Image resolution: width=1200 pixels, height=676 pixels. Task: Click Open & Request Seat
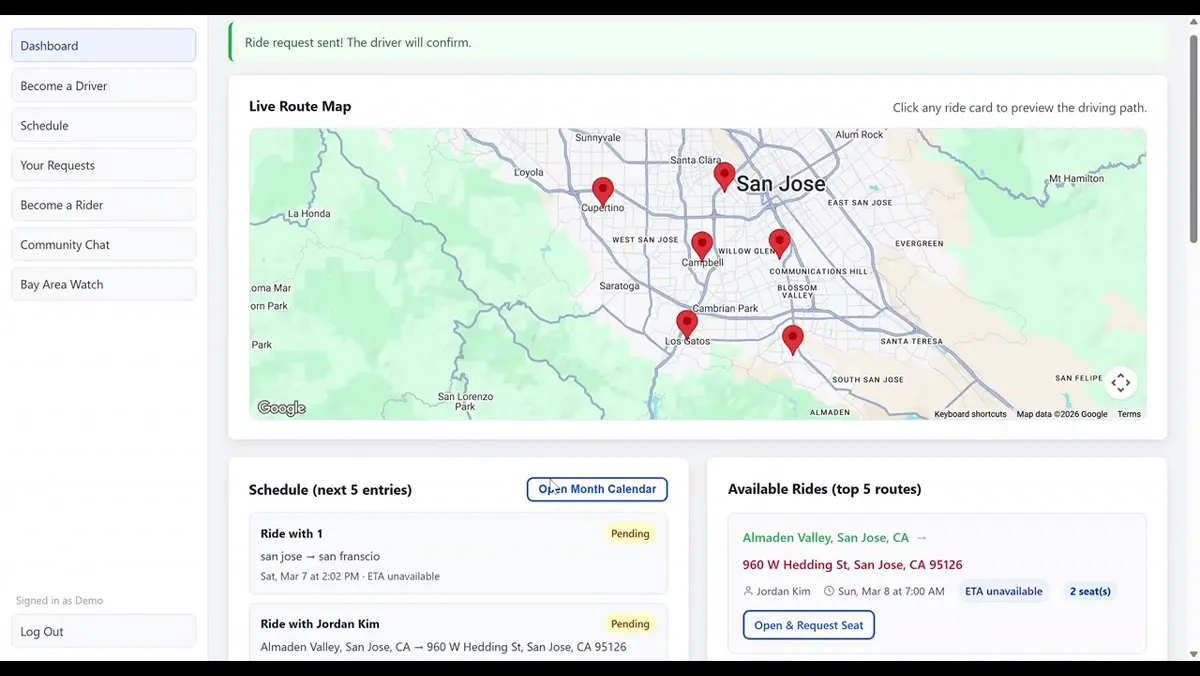(x=809, y=625)
